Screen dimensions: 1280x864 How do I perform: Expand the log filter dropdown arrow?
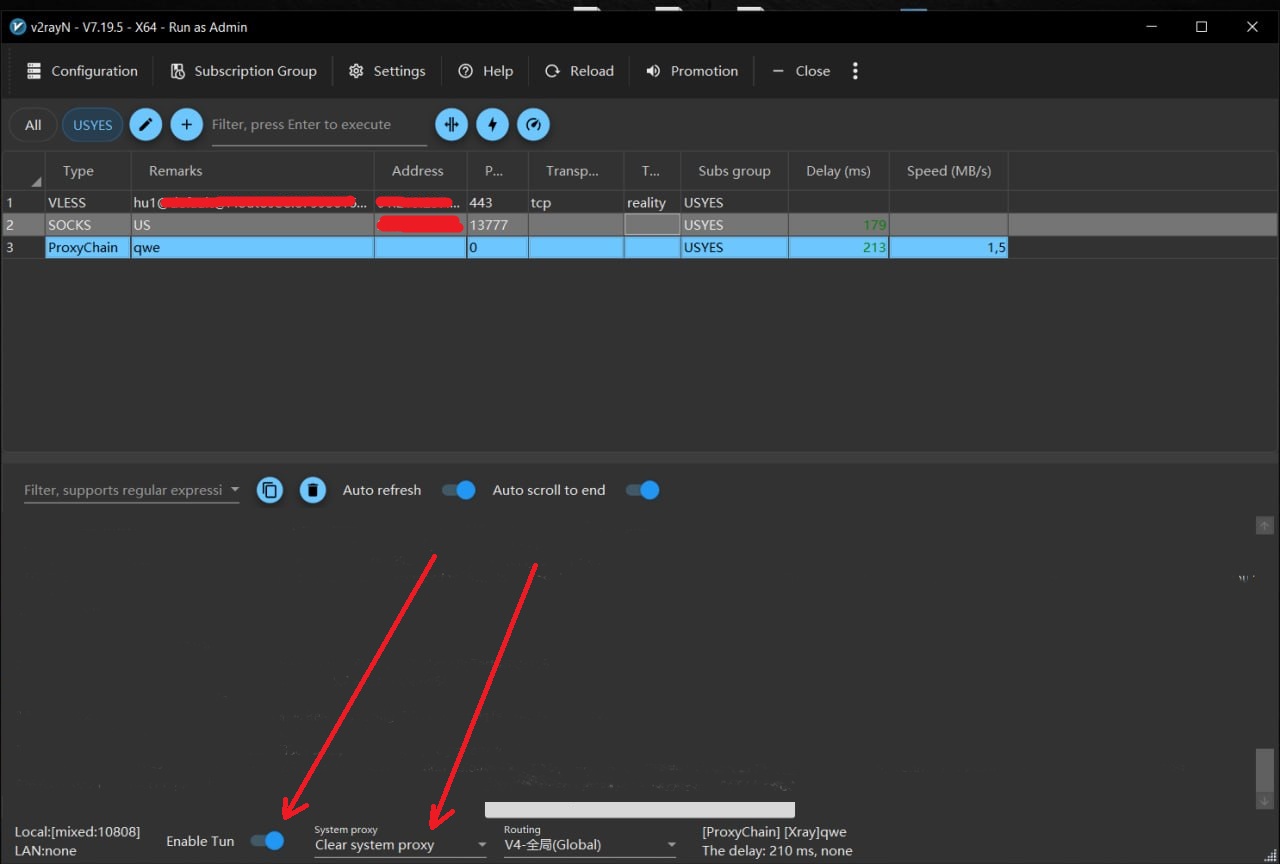235,490
